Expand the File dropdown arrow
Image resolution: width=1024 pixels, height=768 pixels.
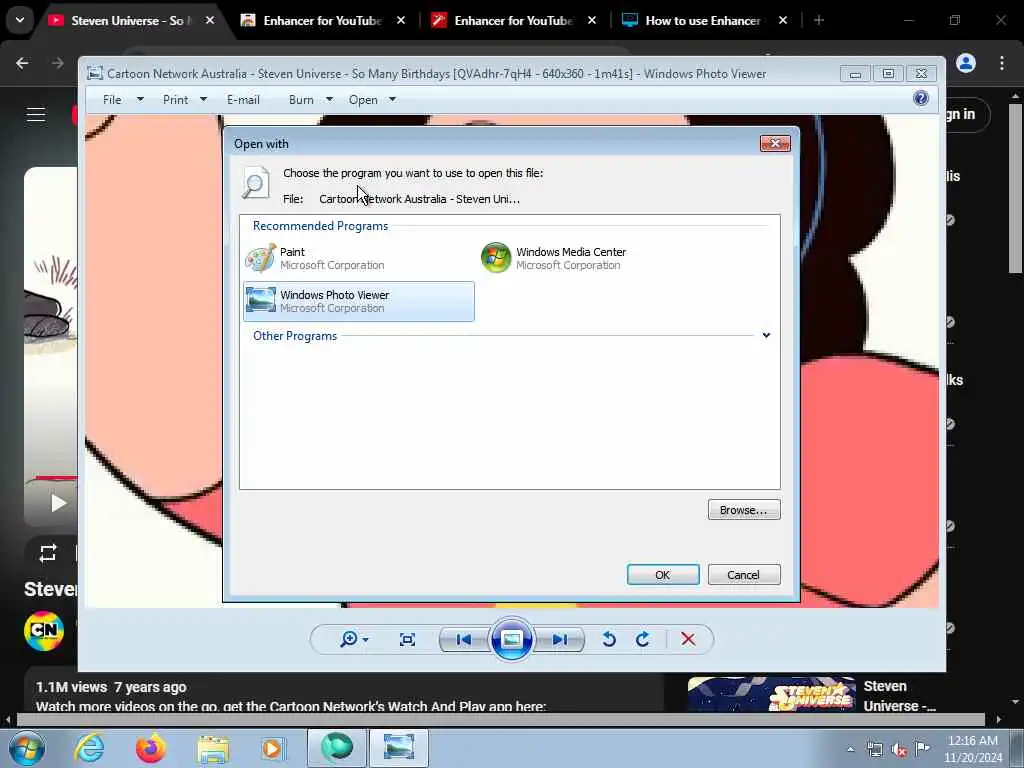tap(140, 99)
